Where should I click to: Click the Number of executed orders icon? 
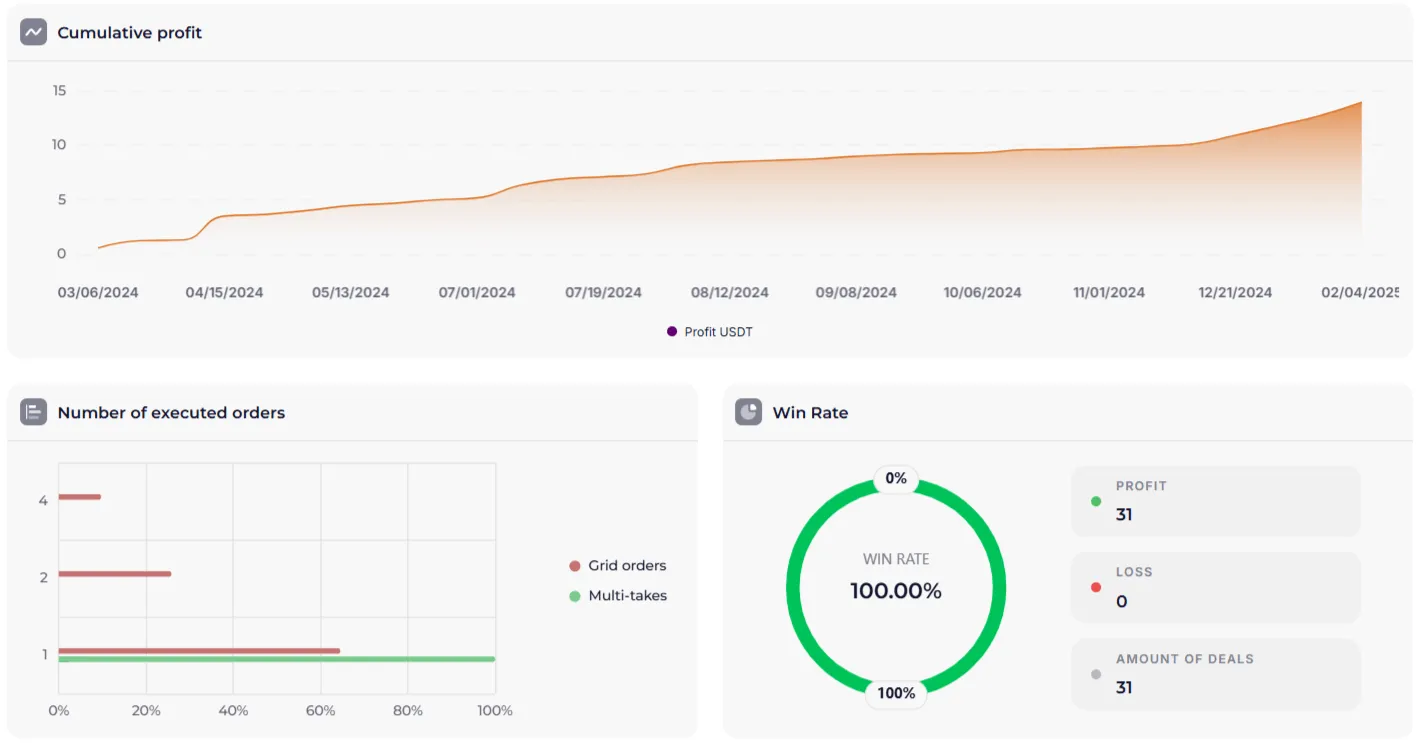(34, 412)
